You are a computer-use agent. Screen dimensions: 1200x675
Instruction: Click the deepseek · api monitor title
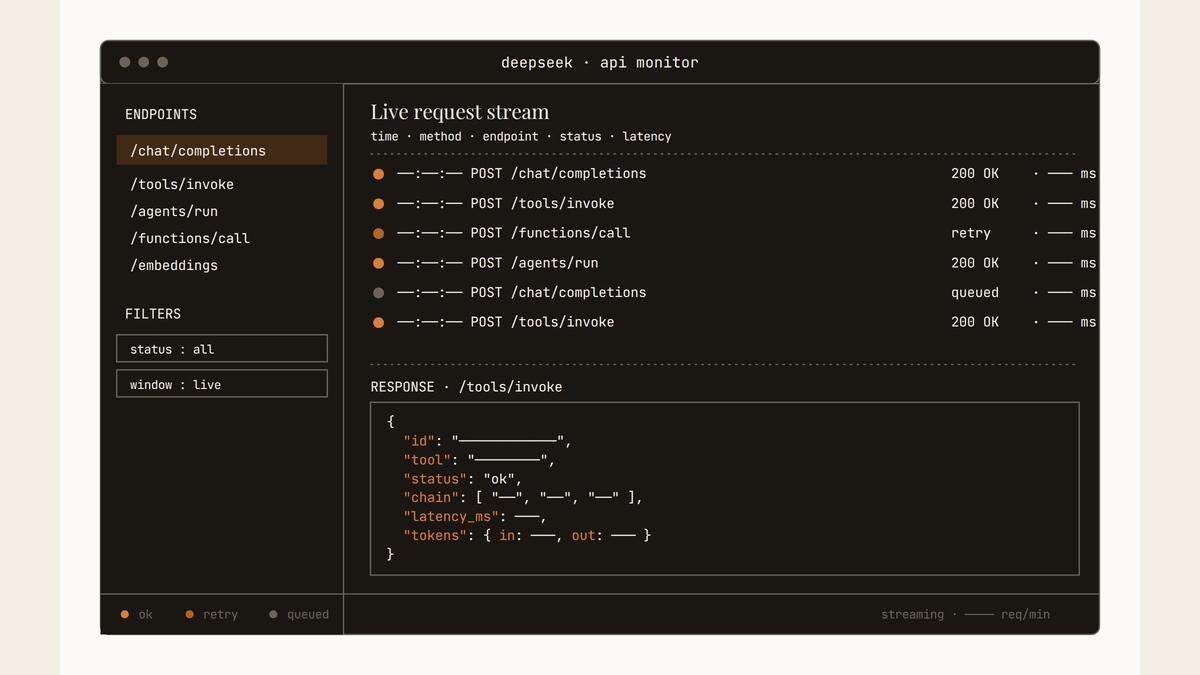point(600,62)
